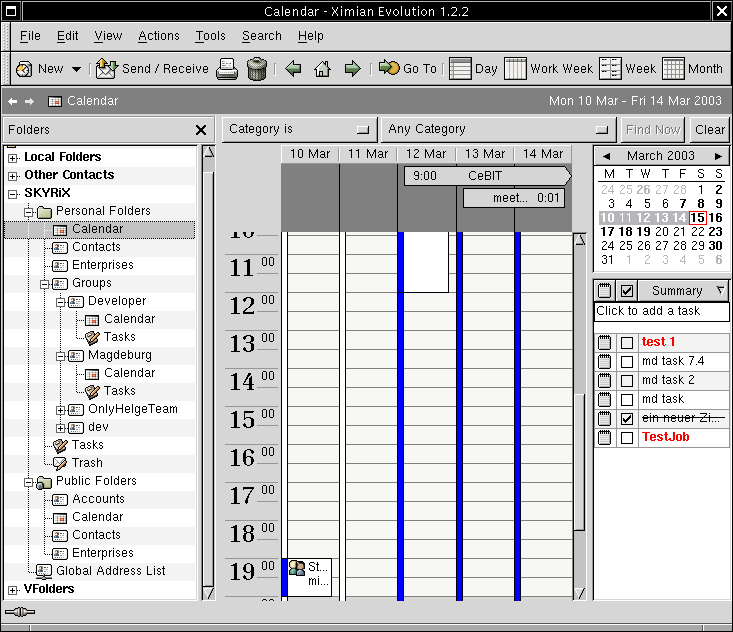The height and width of the screenshot is (632, 733).
Task: Switch to Week view
Action: click(627, 69)
